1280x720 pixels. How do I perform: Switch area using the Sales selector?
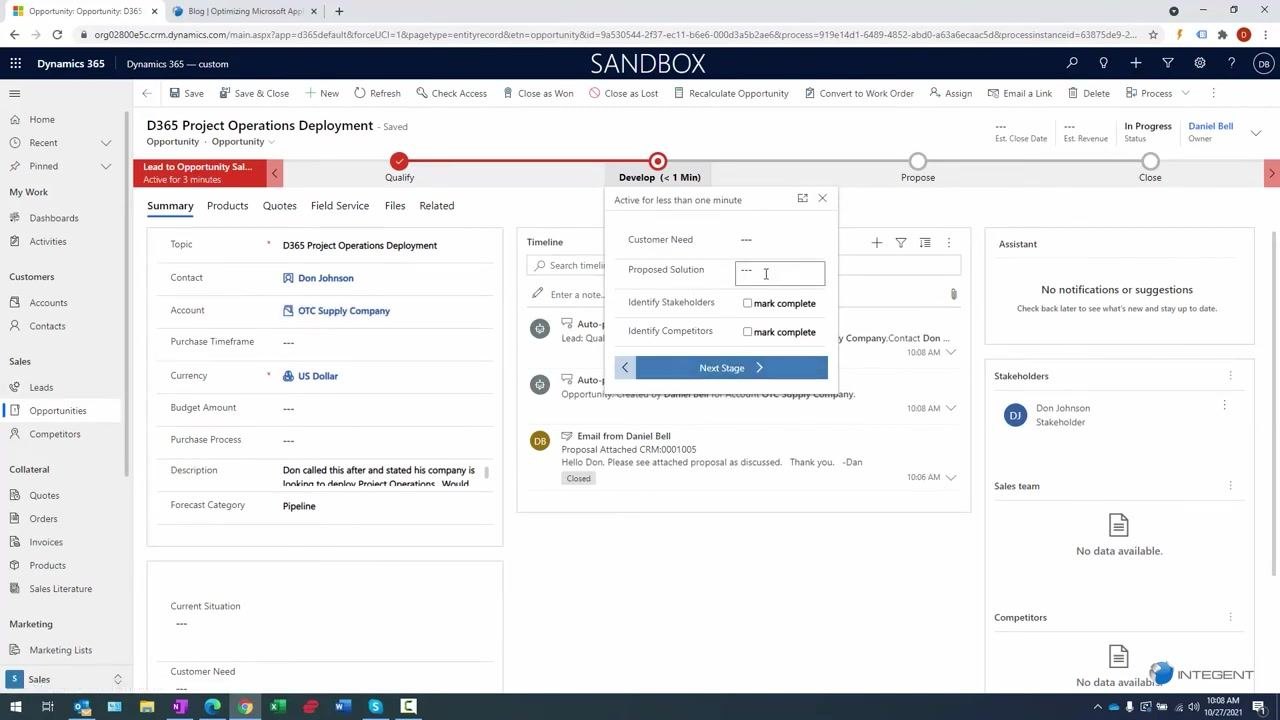pyautogui.click(x=65, y=679)
